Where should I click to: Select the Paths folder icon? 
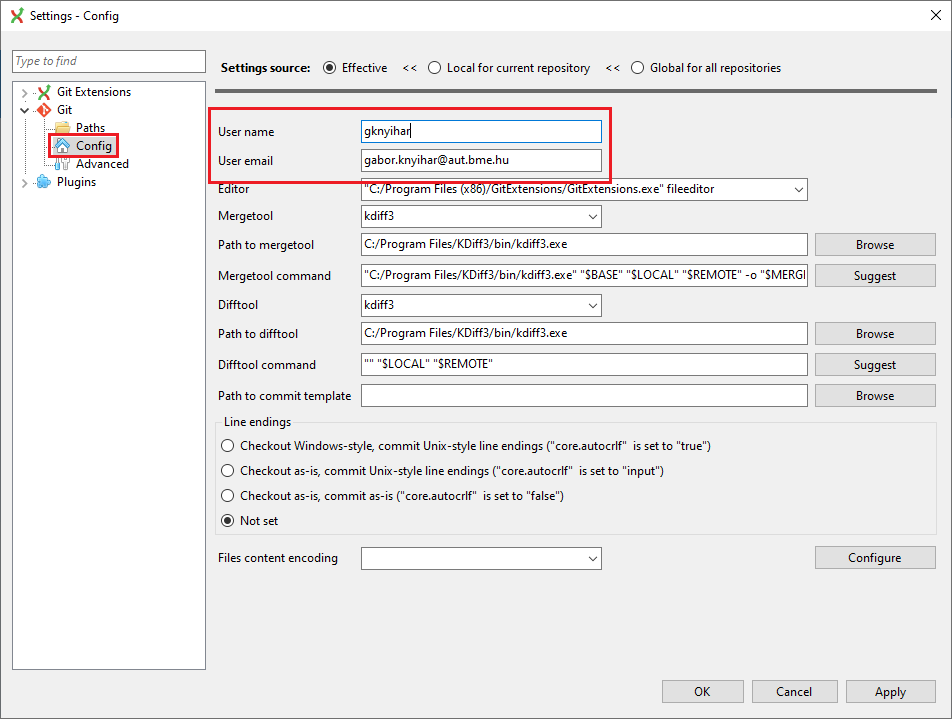click(x=63, y=128)
